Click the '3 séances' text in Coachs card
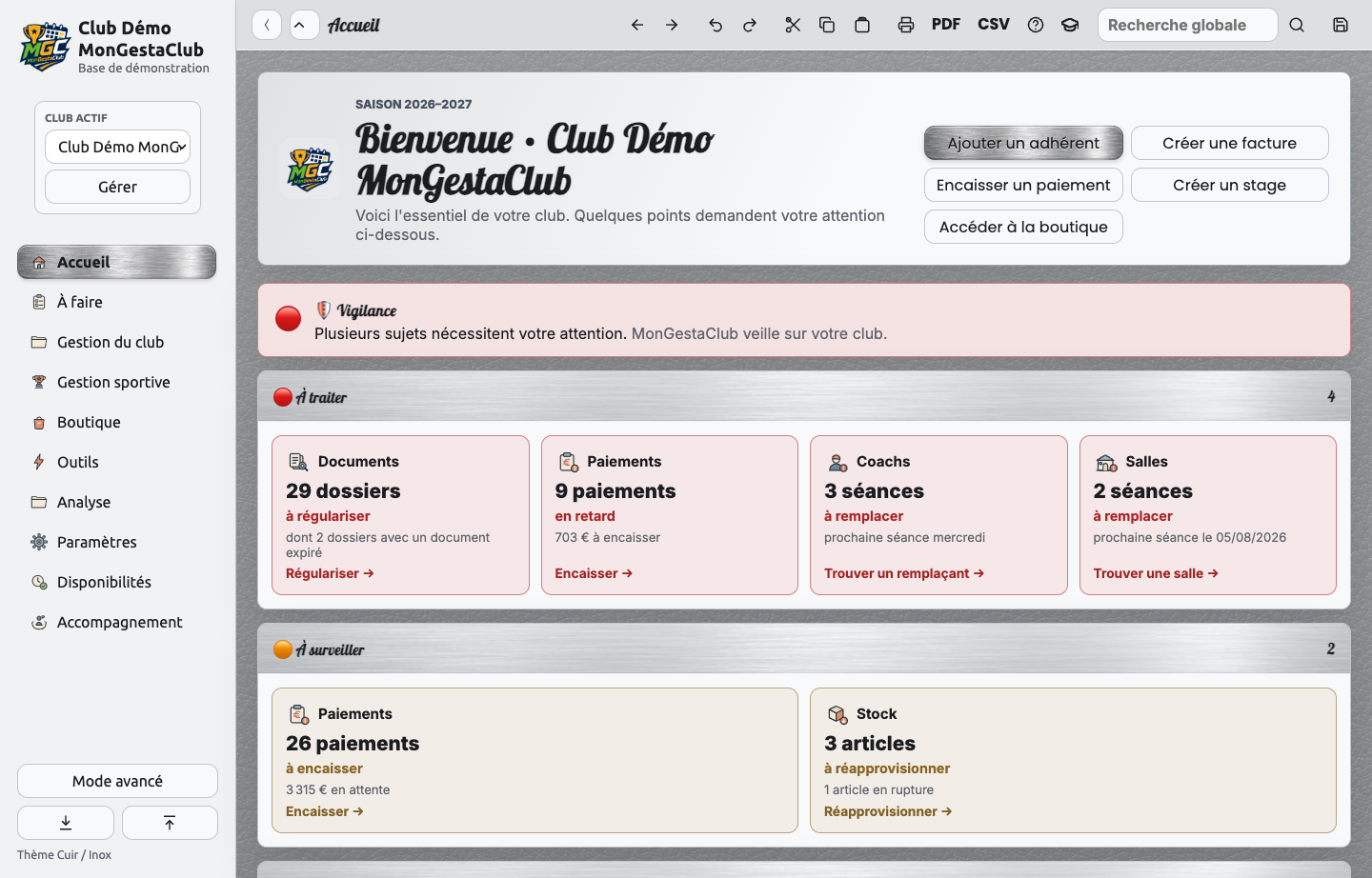The width and height of the screenshot is (1372, 878). click(x=874, y=491)
